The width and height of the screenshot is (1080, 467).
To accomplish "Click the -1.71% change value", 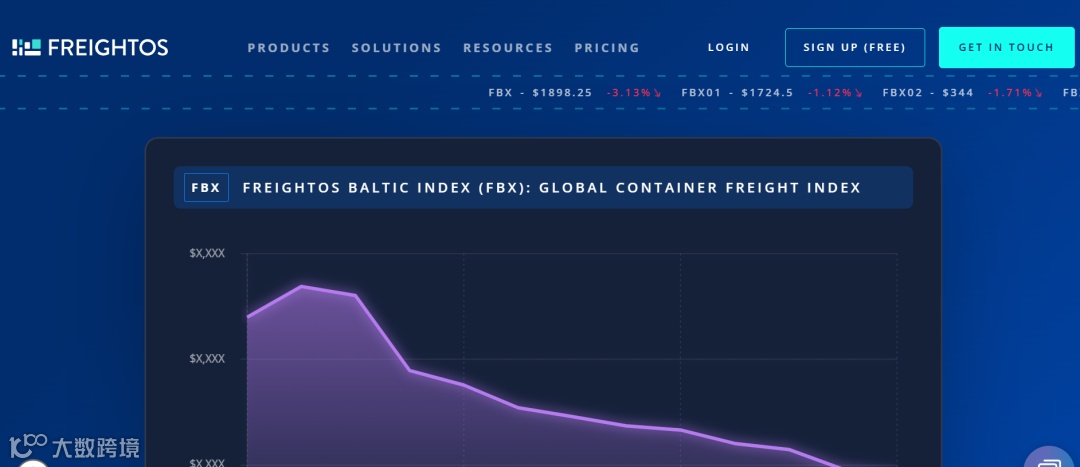I will point(1015,92).
